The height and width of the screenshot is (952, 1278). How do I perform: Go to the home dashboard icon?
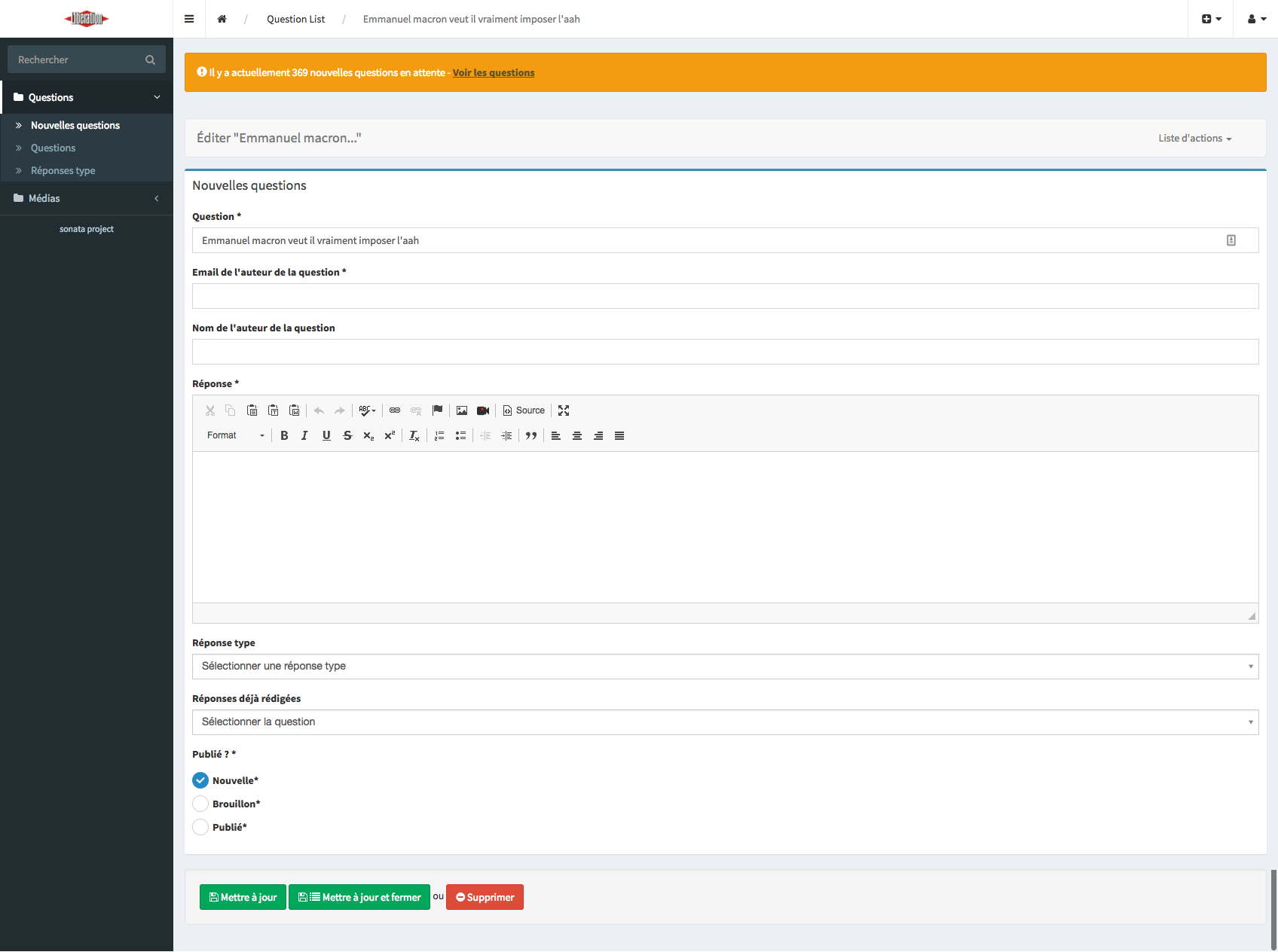point(222,19)
